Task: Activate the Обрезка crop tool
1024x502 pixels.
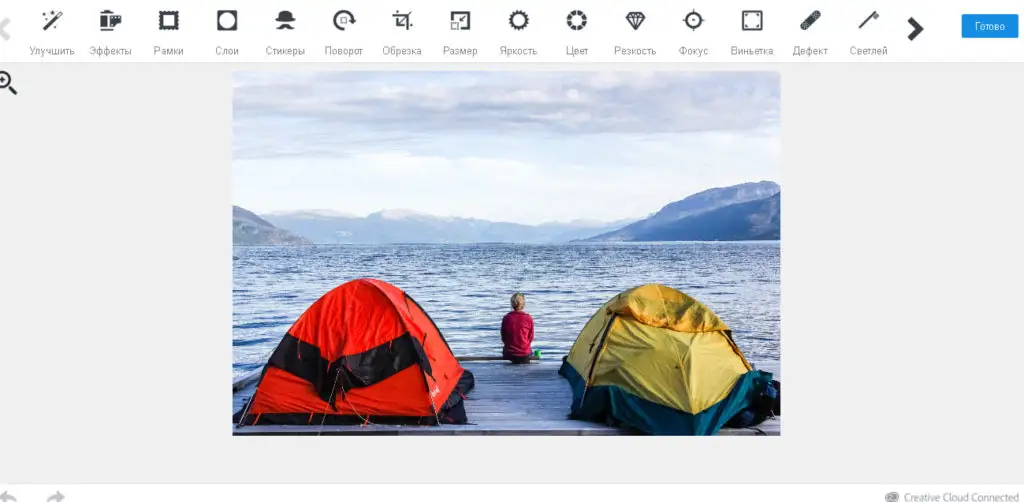Action: [x=402, y=29]
